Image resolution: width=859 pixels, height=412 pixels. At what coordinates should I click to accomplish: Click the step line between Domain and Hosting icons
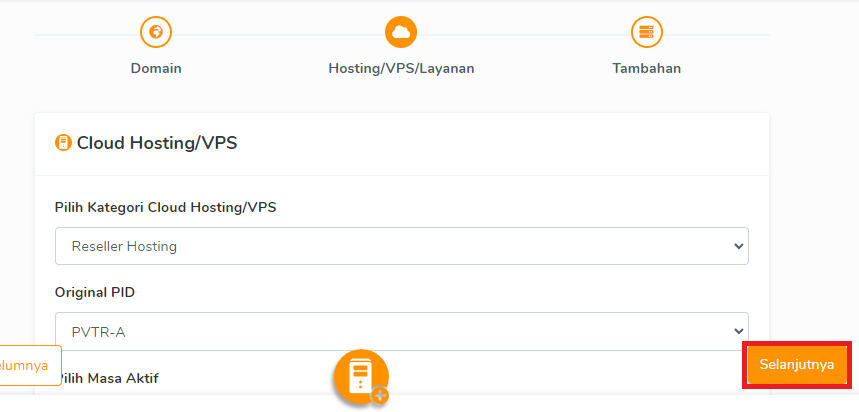point(278,35)
